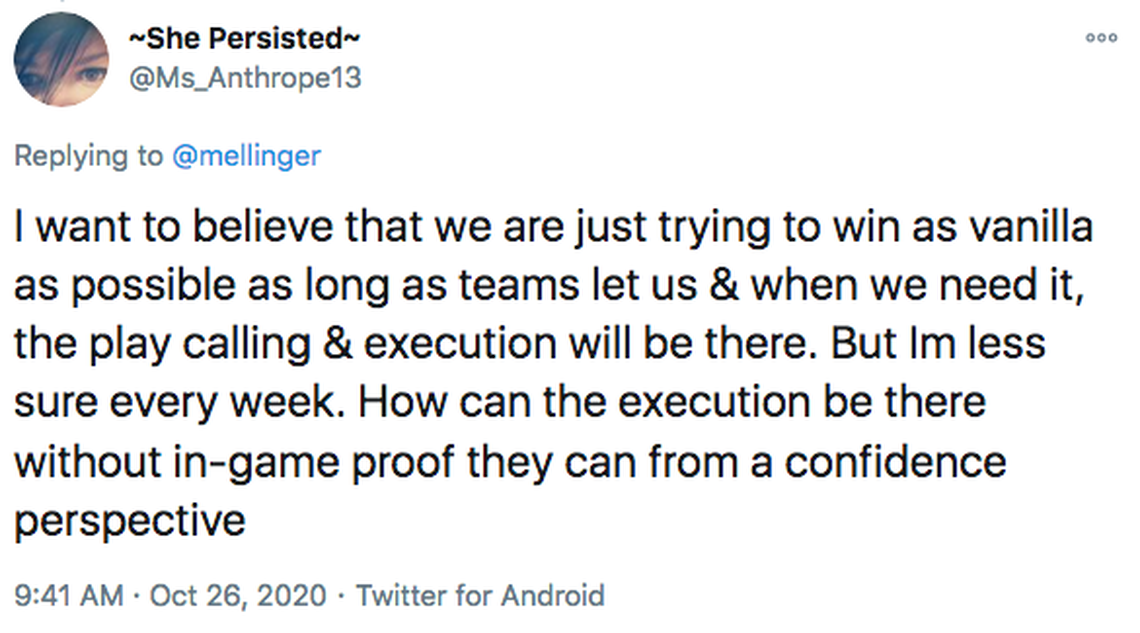Click the Oct 26, 2020 date
The width and height of the screenshot is (1140, 633).
(238, 596)
